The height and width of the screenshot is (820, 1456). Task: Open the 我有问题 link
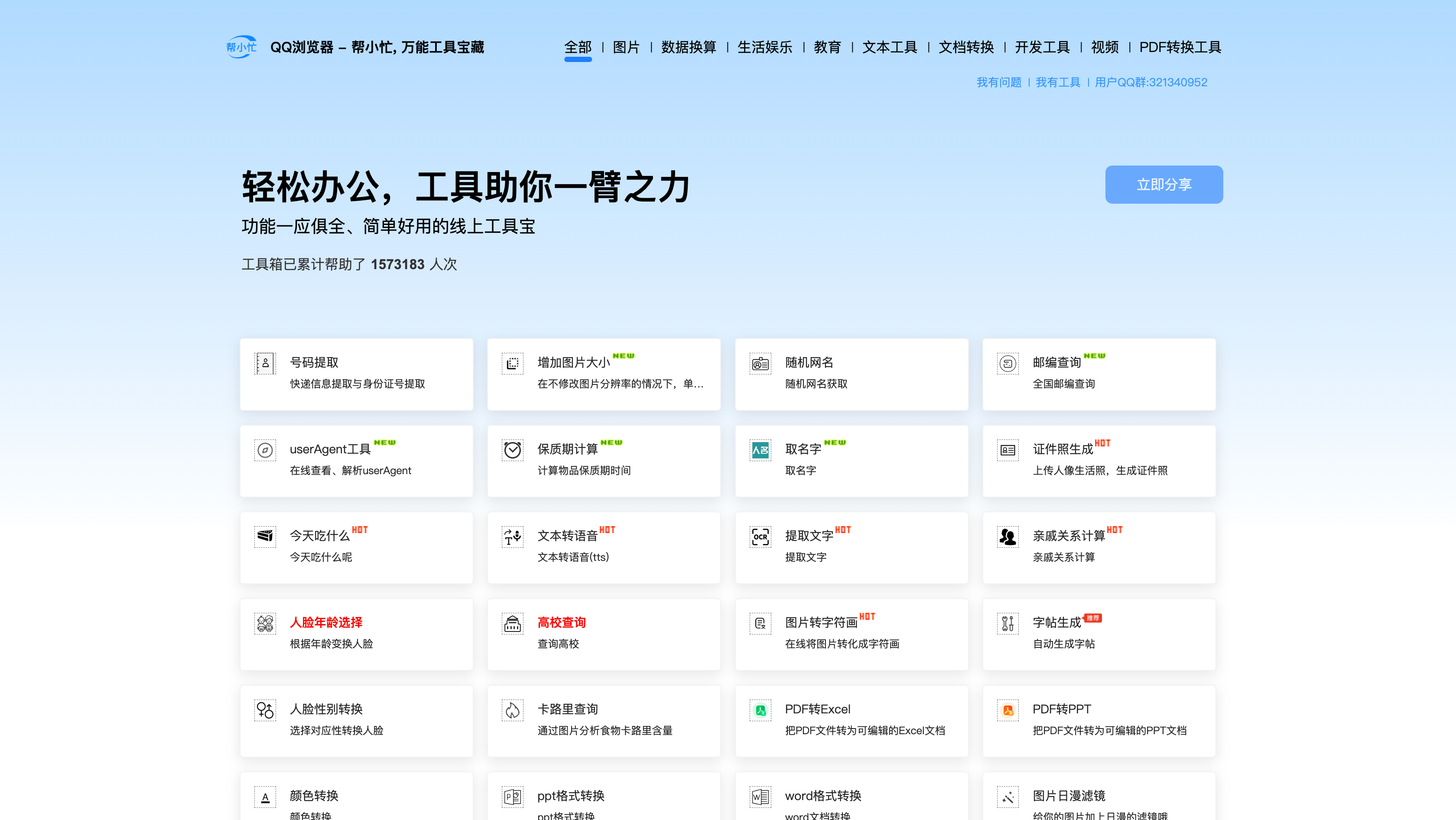pos(999,82)
